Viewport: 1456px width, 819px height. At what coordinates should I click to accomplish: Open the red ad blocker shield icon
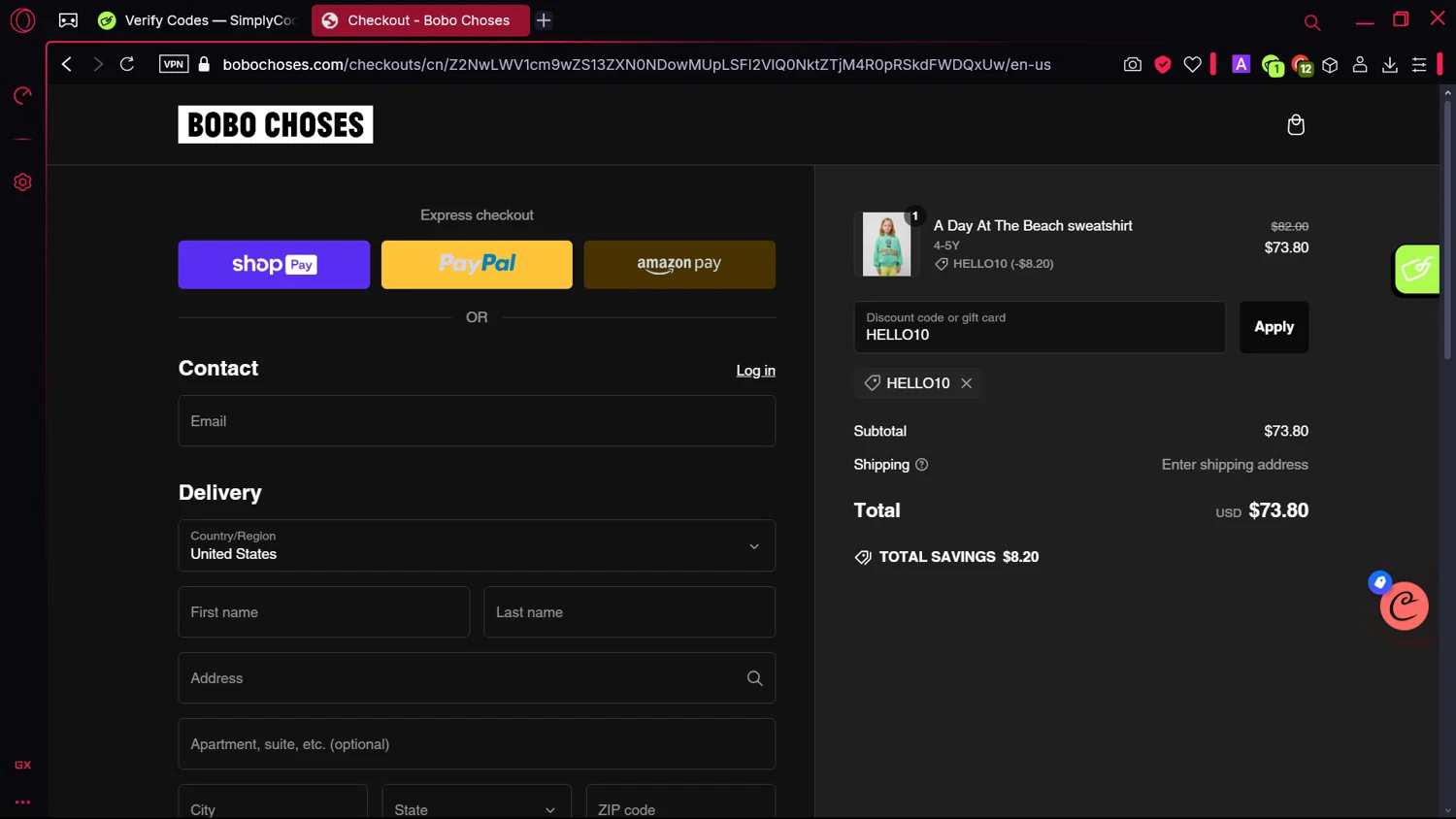point(1163,64)
